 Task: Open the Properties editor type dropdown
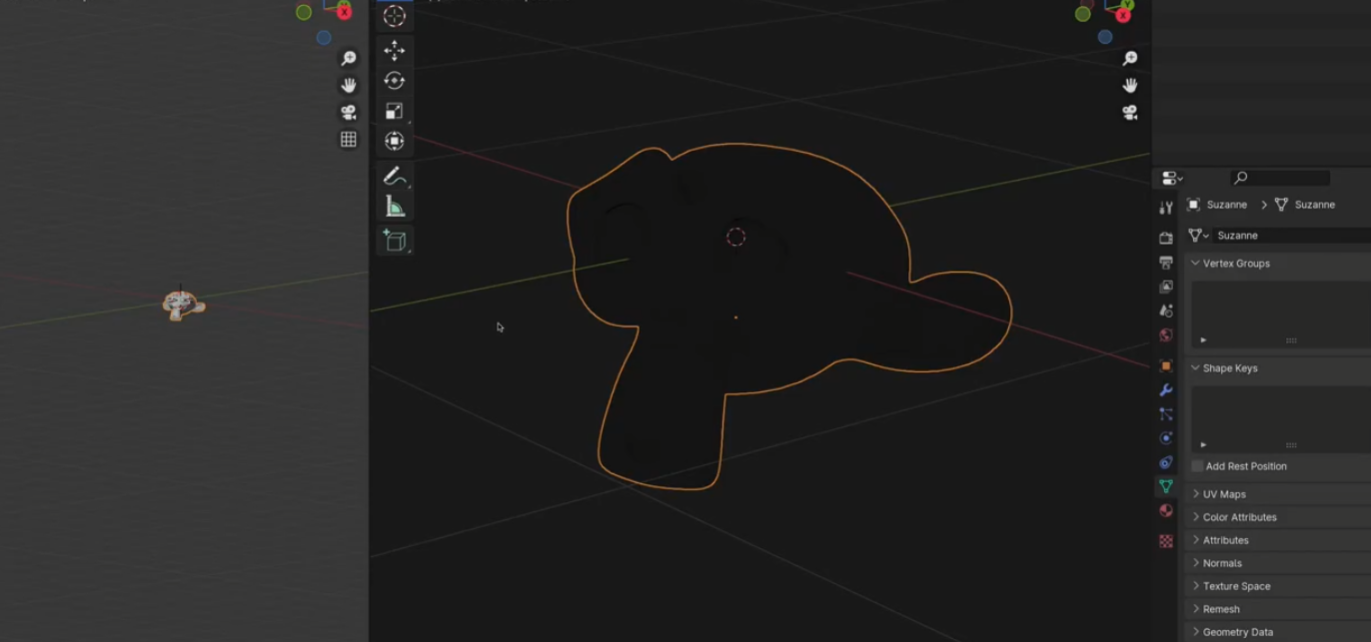[x=1172, y=178]
